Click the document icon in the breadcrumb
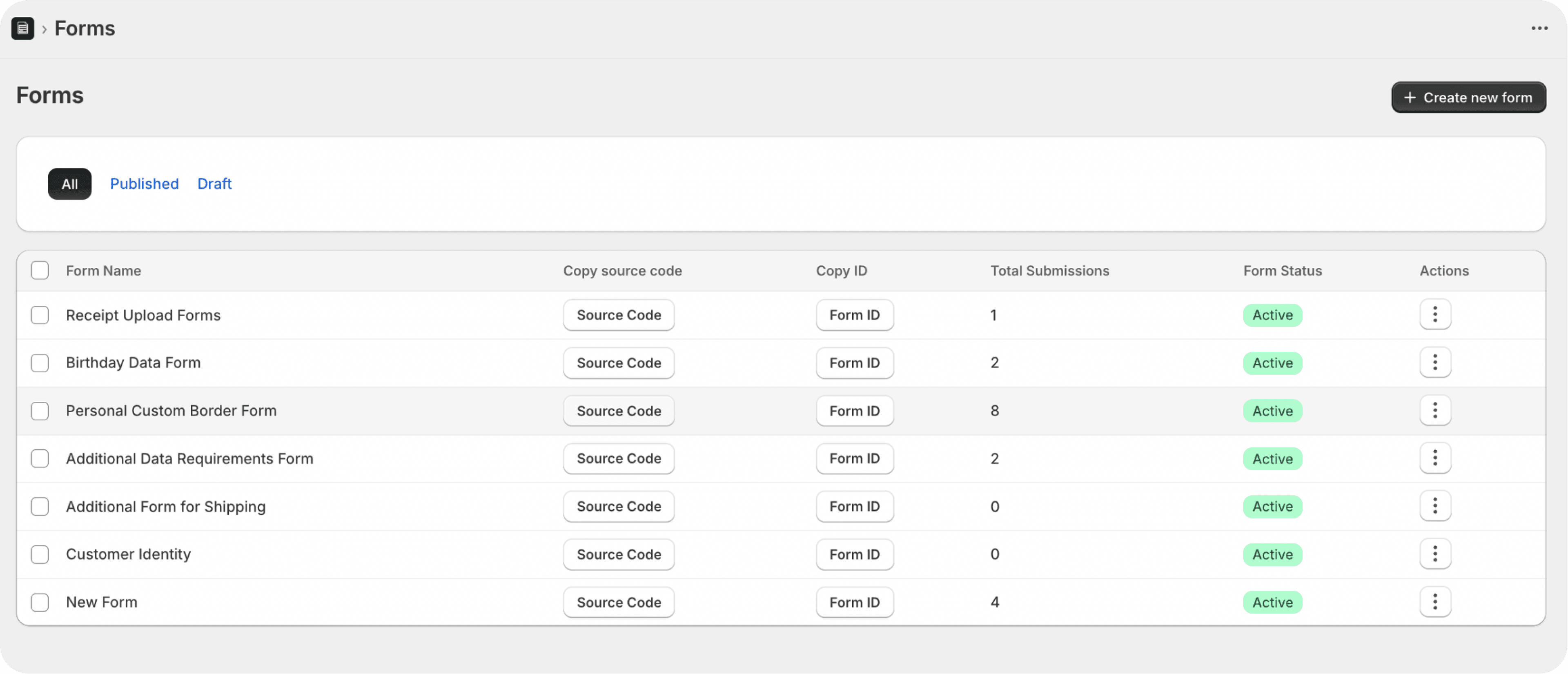 [x=22, y=28]
